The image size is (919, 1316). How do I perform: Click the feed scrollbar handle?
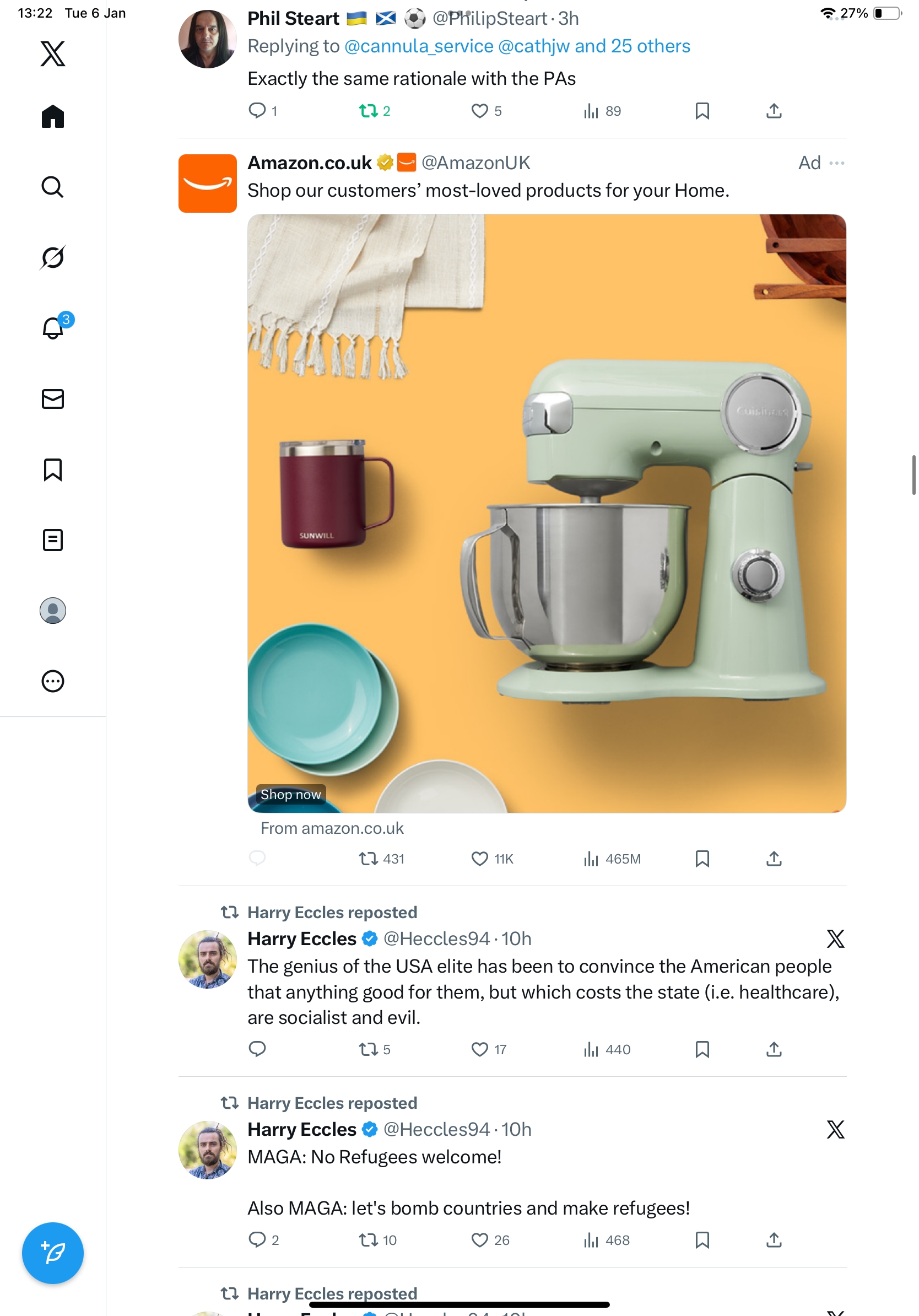[913, 474]
